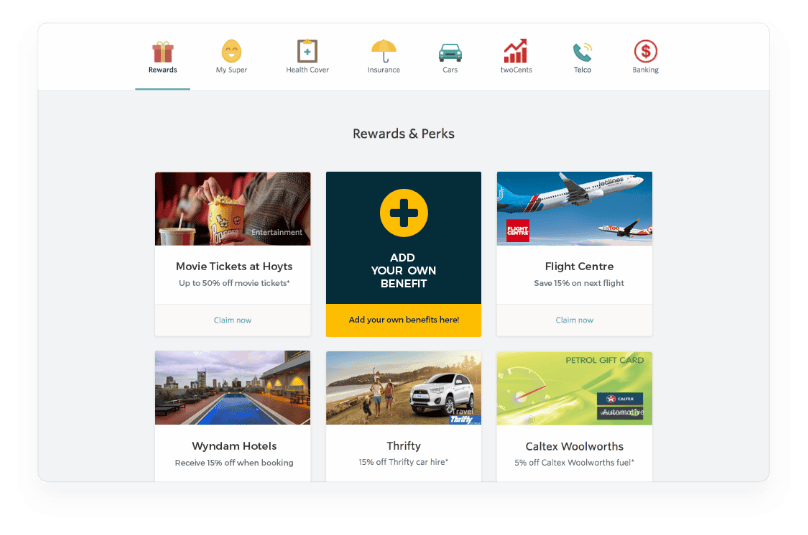The height and width of the screenshot is (535, 808).
Task: Click Add your own benefits here button
Action: coord(403,320)
